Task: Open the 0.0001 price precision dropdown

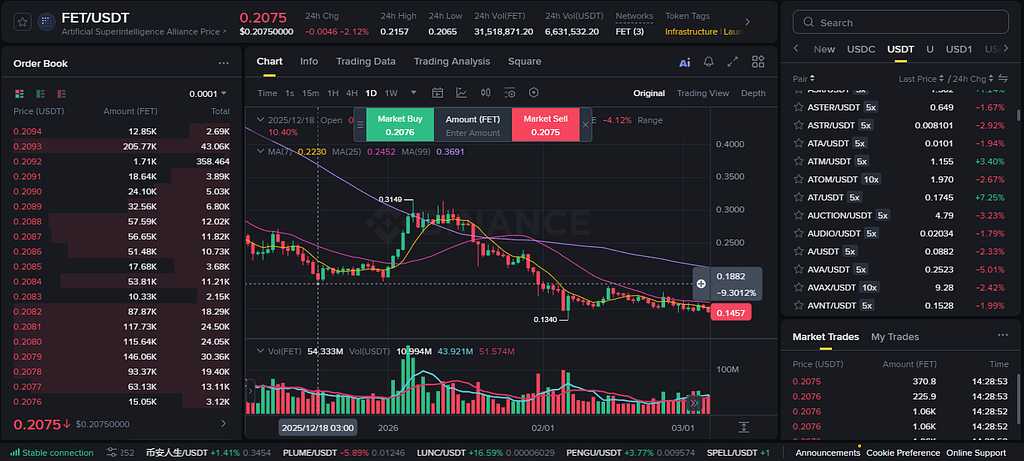Action: click(208, 93)
